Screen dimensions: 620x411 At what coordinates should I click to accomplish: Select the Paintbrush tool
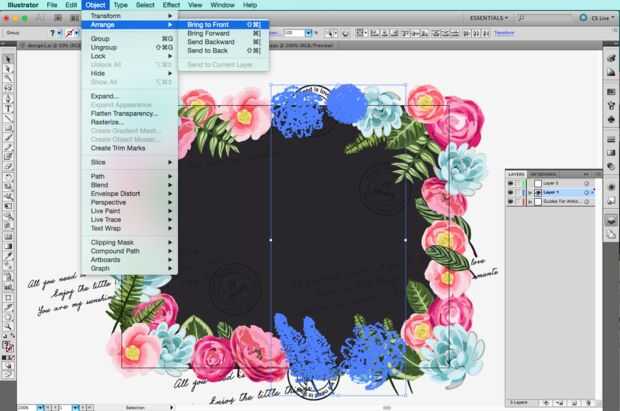click(8, 138)
